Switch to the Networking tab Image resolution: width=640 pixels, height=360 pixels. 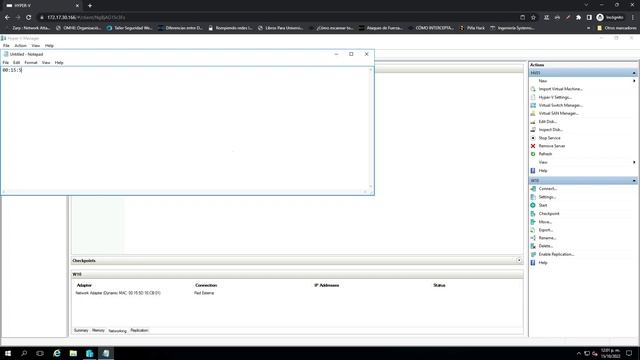point(117,331)
